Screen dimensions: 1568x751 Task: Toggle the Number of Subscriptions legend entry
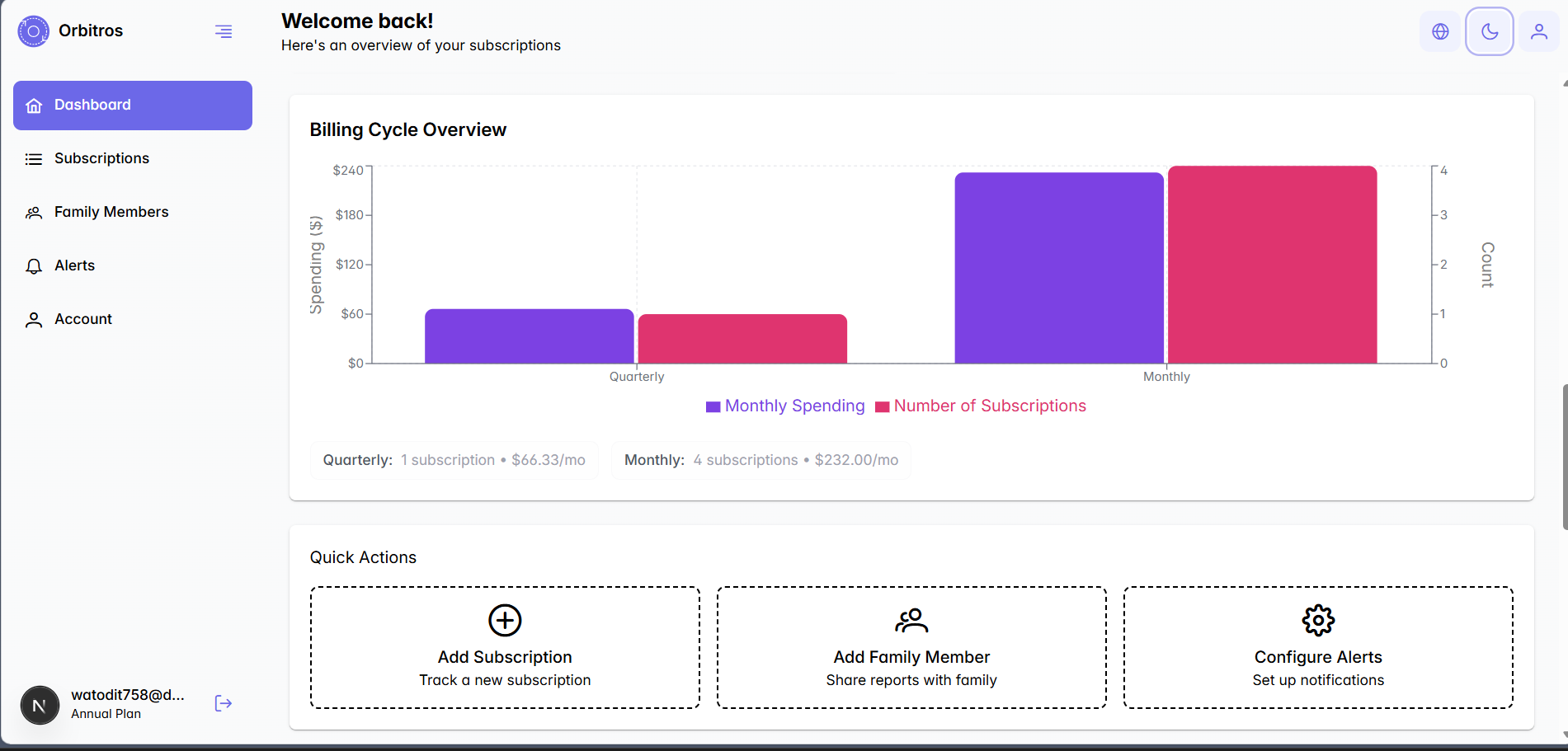pyautogui.click(x=981, y=406)
